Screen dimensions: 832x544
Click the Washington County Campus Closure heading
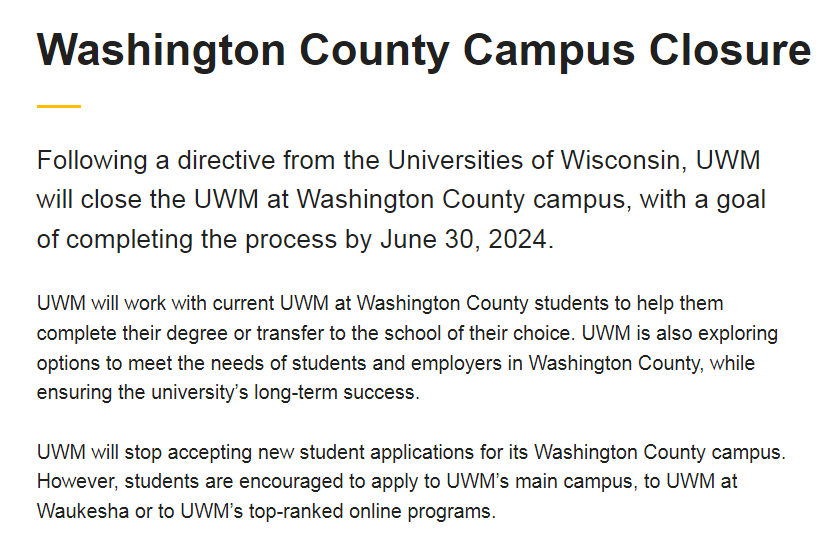tap(423, 50)
